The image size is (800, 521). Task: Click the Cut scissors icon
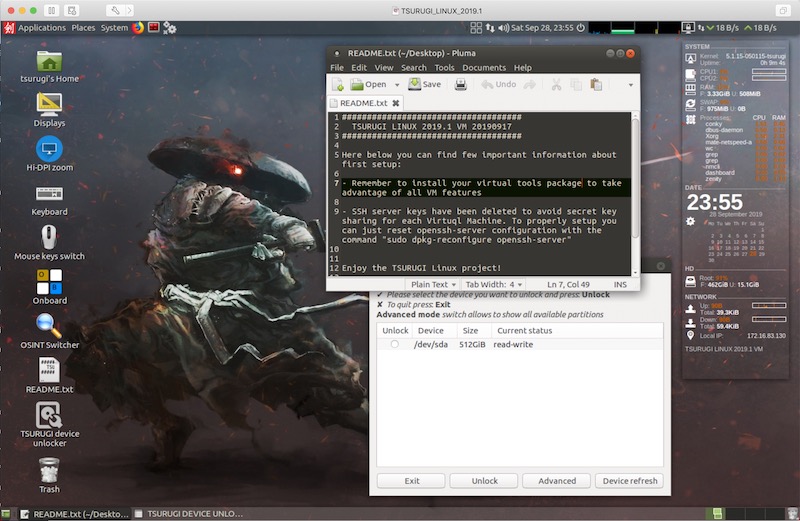557,85
